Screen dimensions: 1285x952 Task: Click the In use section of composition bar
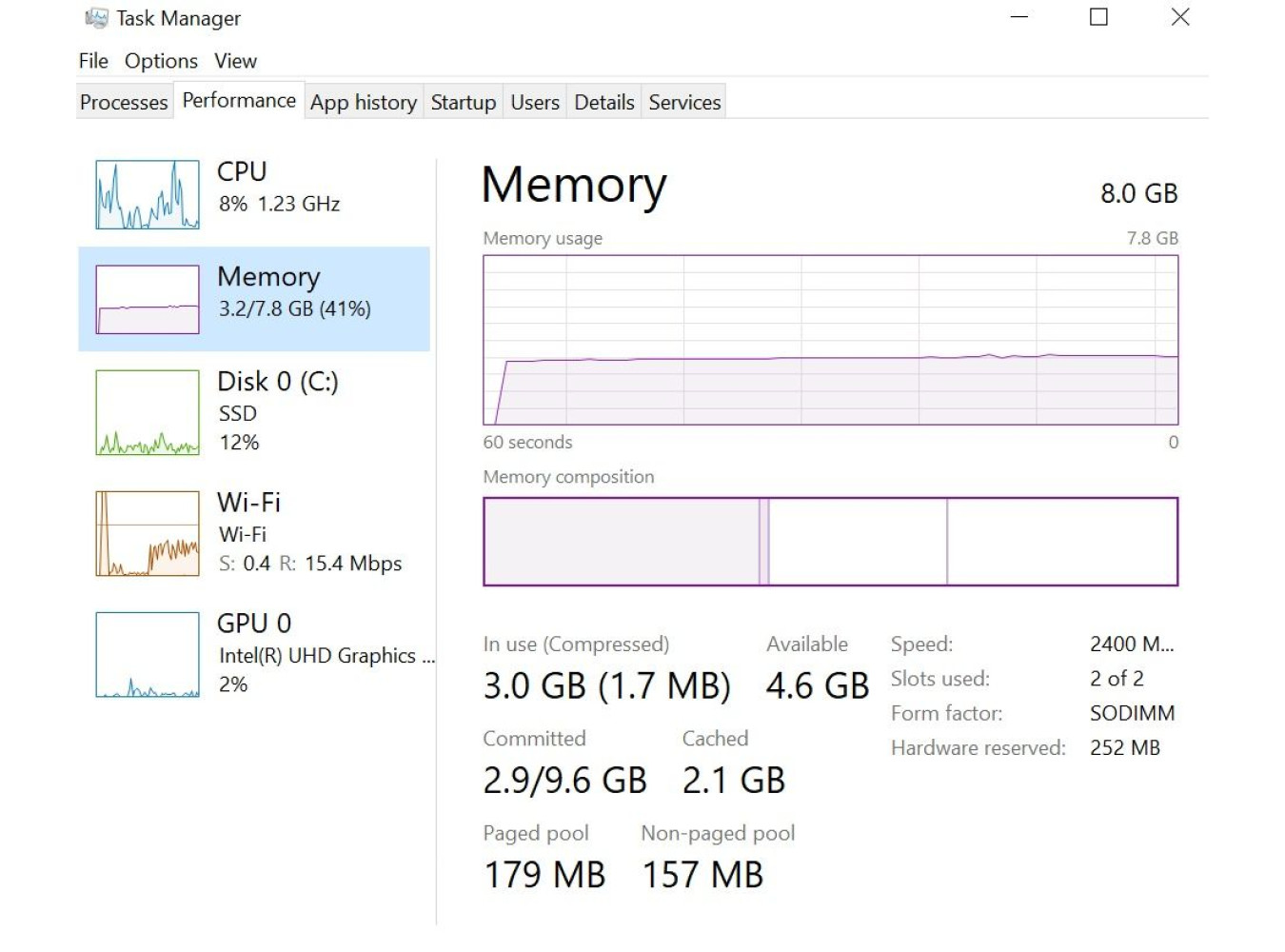(622, 542)
